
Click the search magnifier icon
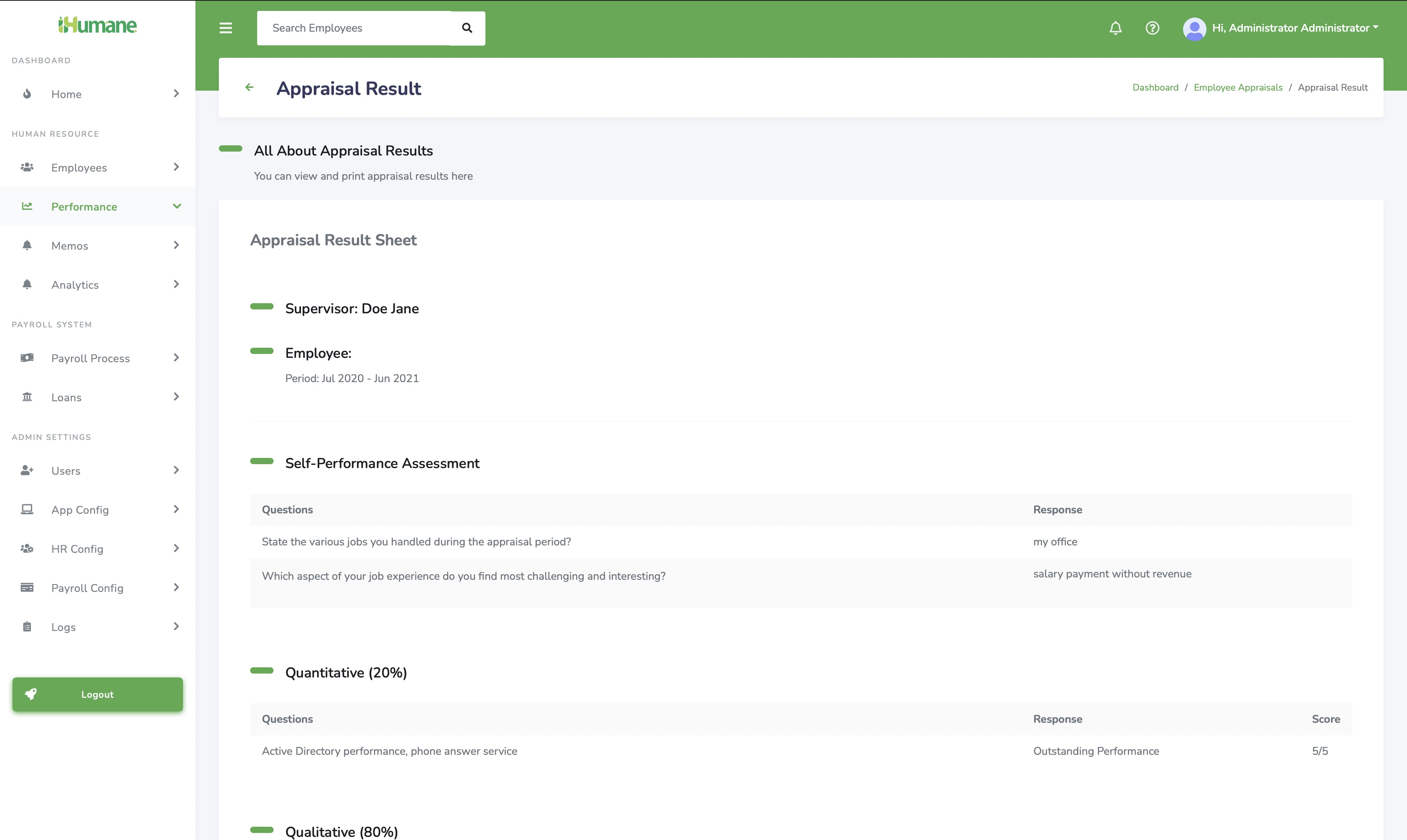(467, 28)
